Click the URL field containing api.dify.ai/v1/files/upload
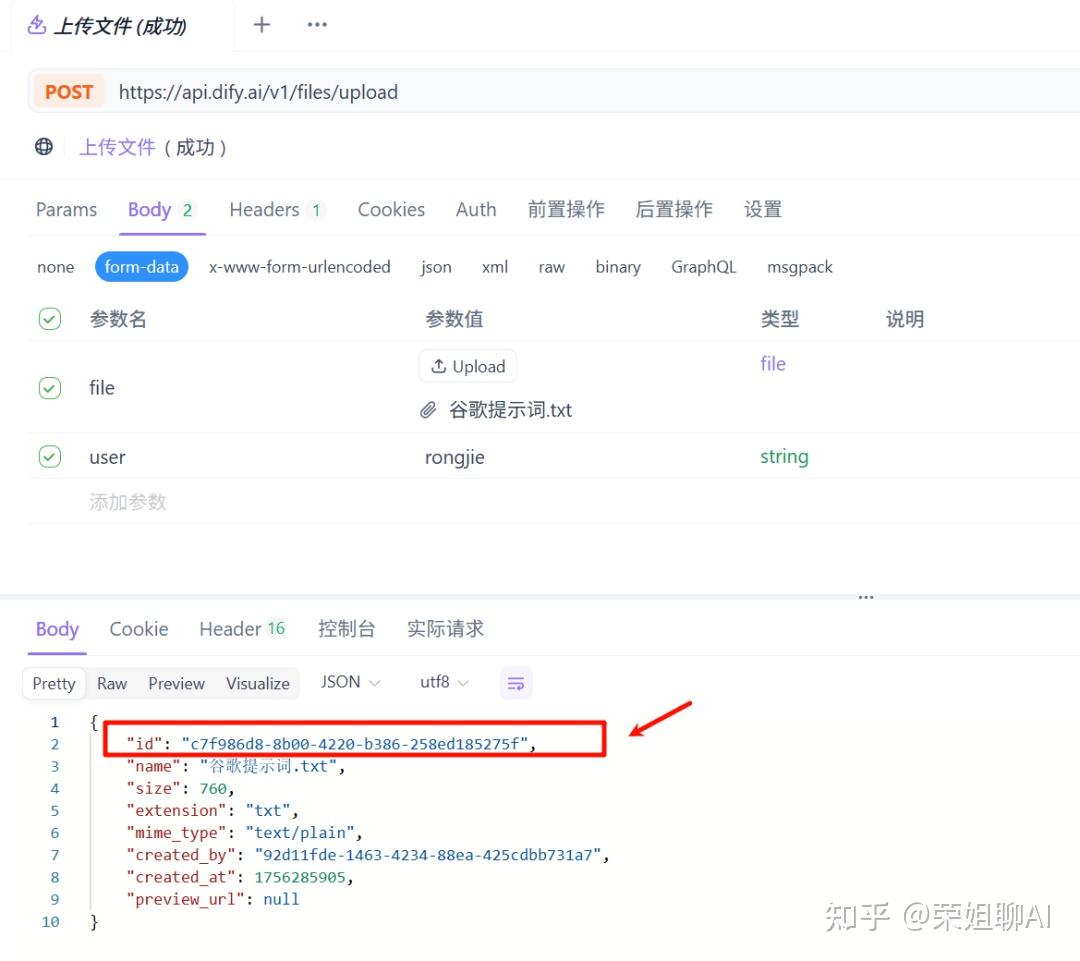This screenshot has width=1080, height=961. pos(258,91)
